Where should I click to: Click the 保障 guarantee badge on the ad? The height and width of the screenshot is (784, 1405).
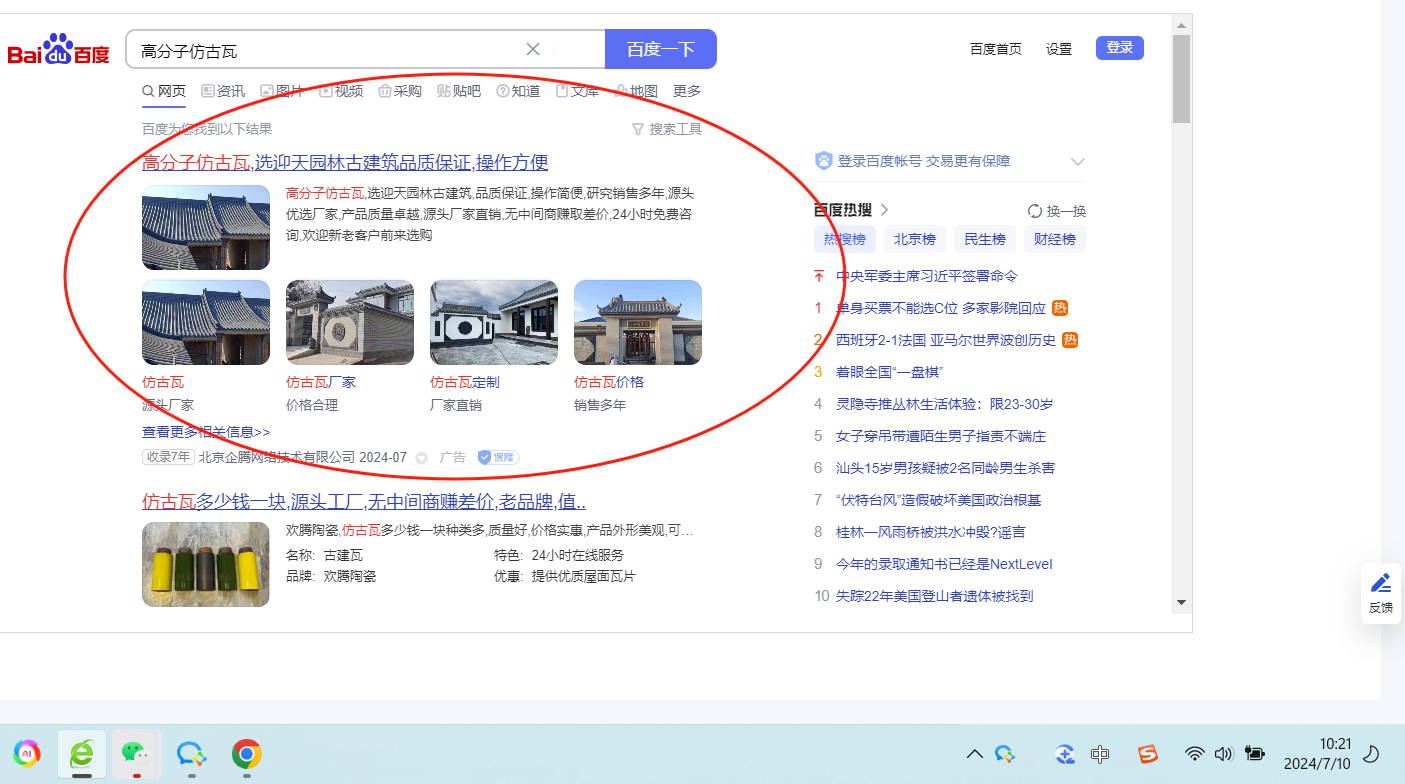pos(498,457)
